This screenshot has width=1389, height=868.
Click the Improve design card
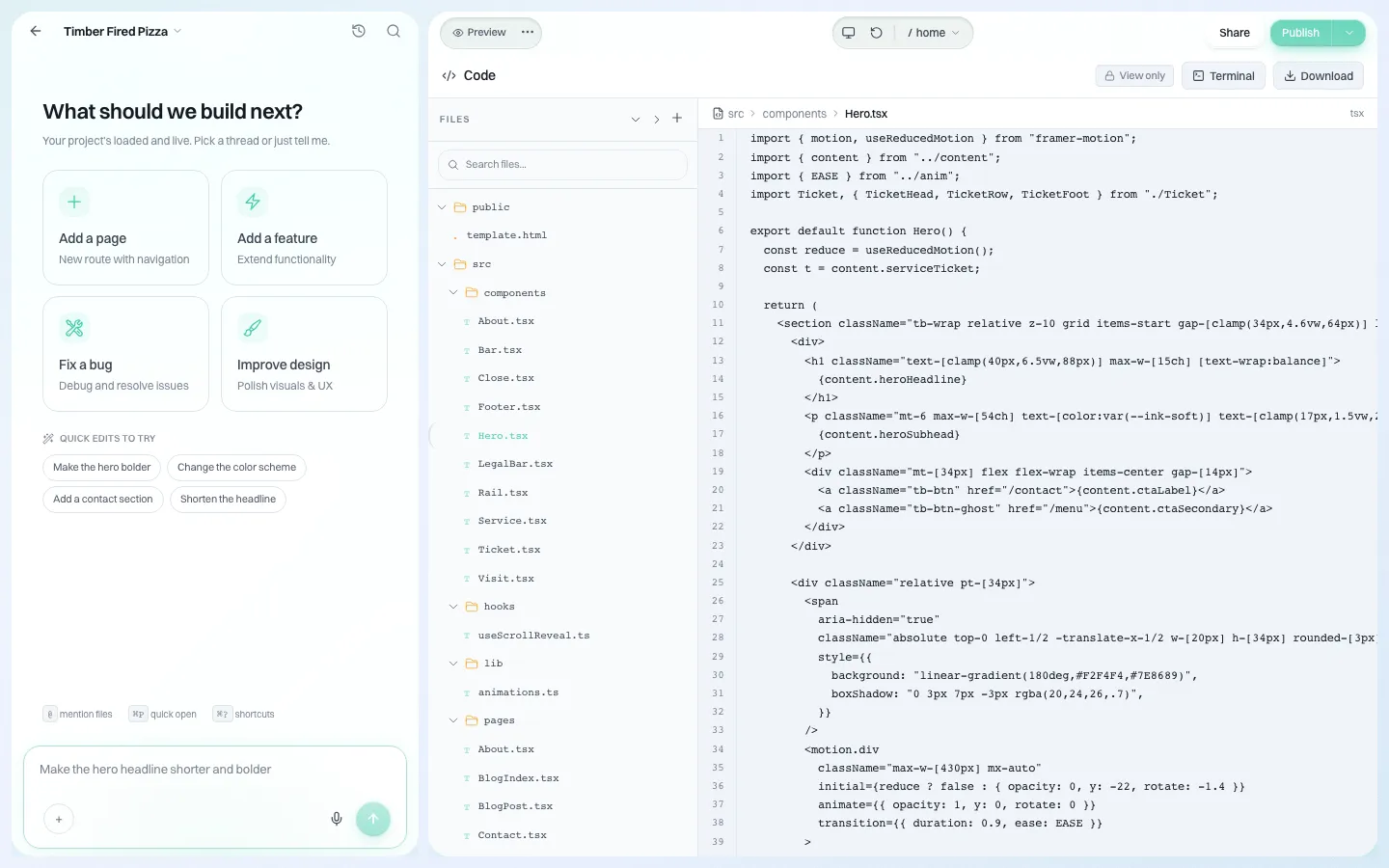coord(304,354)
